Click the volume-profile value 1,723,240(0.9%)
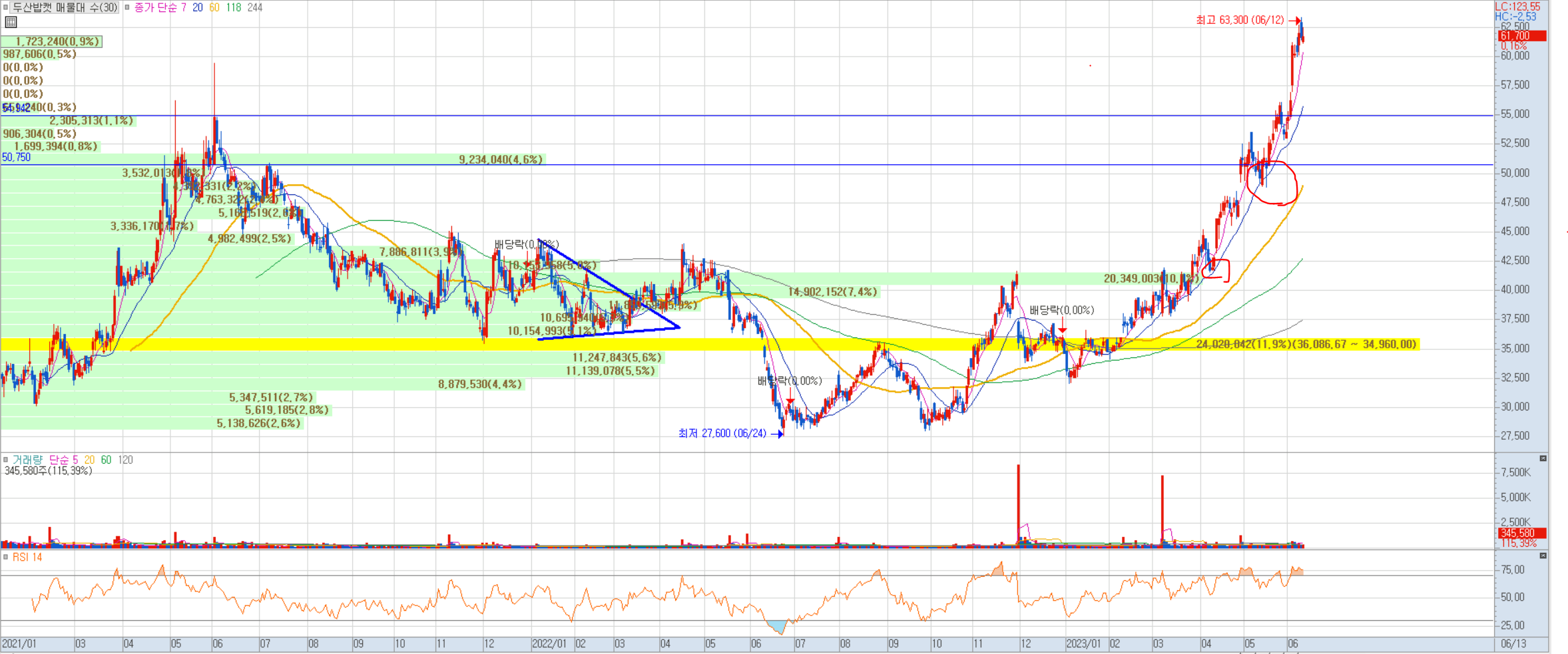 [57, 41]
